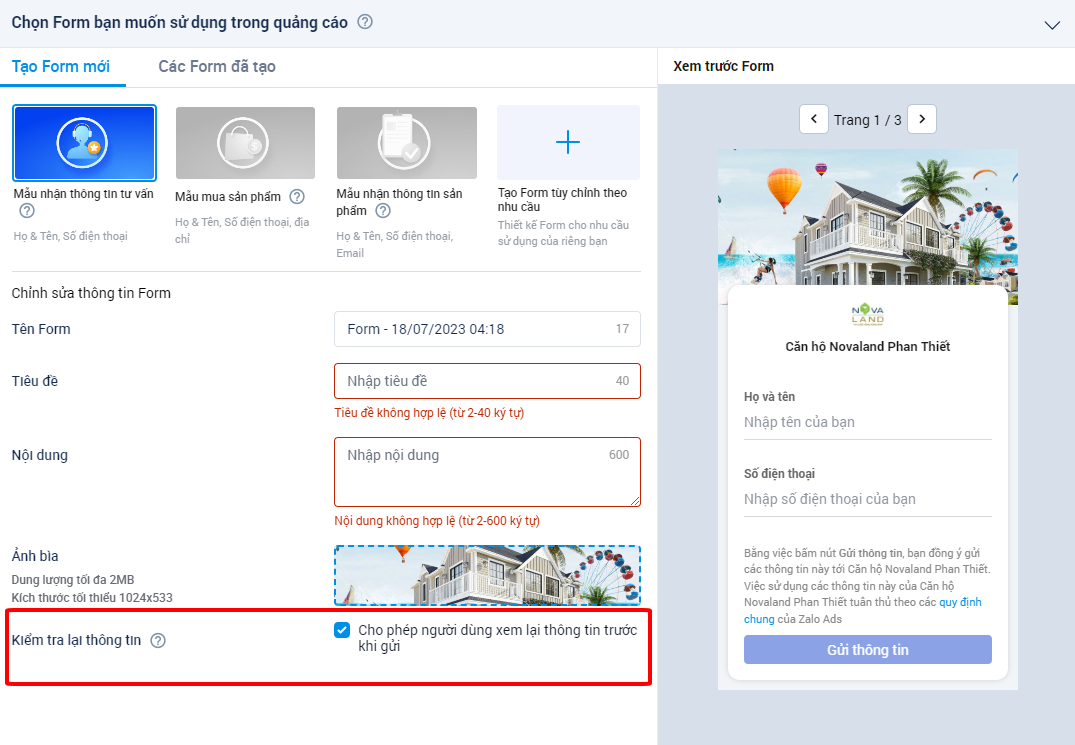
Task: Select the Mẫu nhận thông tin tư vấn template
Action: click(x=84, y=142)
